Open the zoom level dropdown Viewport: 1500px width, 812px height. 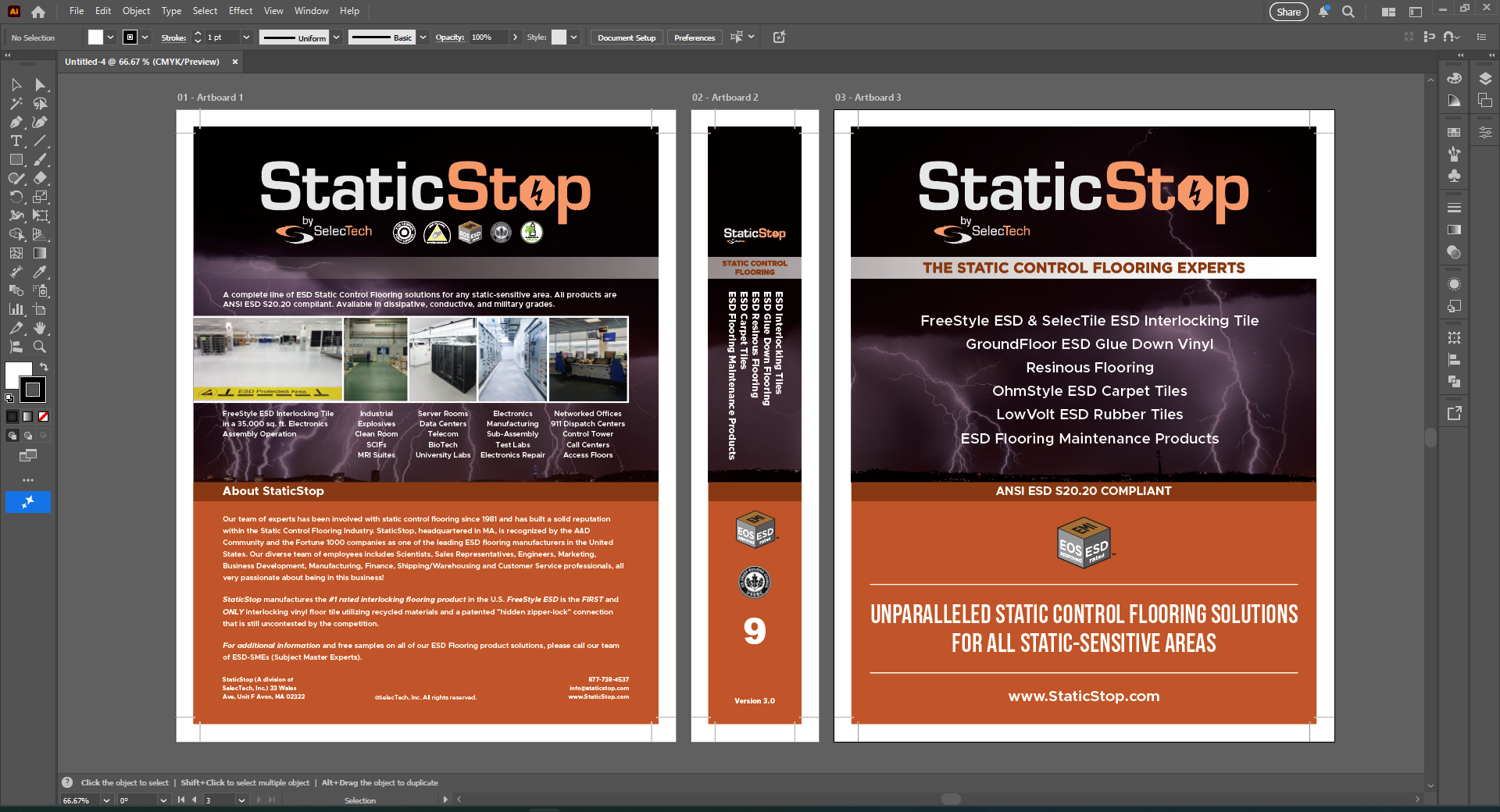(x=106, y=800)
